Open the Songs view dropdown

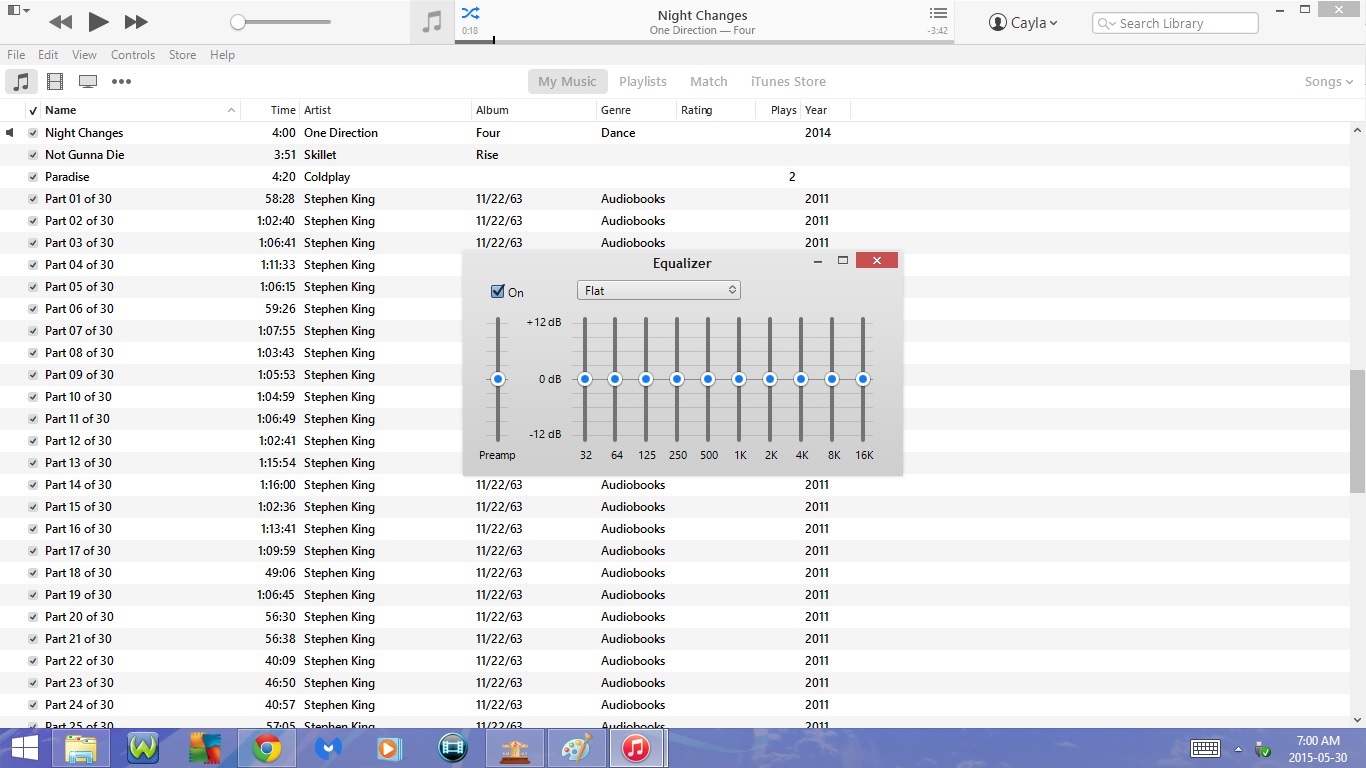[1328, 82]
